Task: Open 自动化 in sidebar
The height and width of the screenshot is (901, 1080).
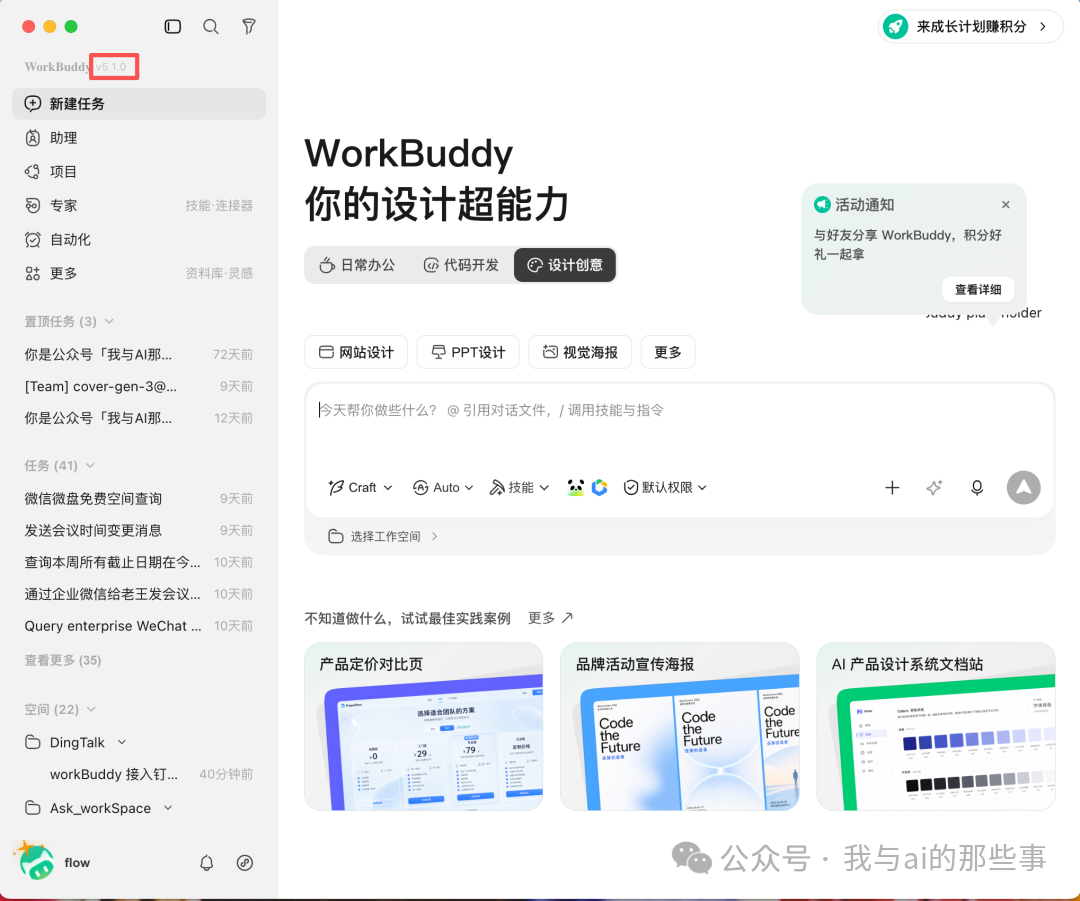Action: (x=138, y=240)
